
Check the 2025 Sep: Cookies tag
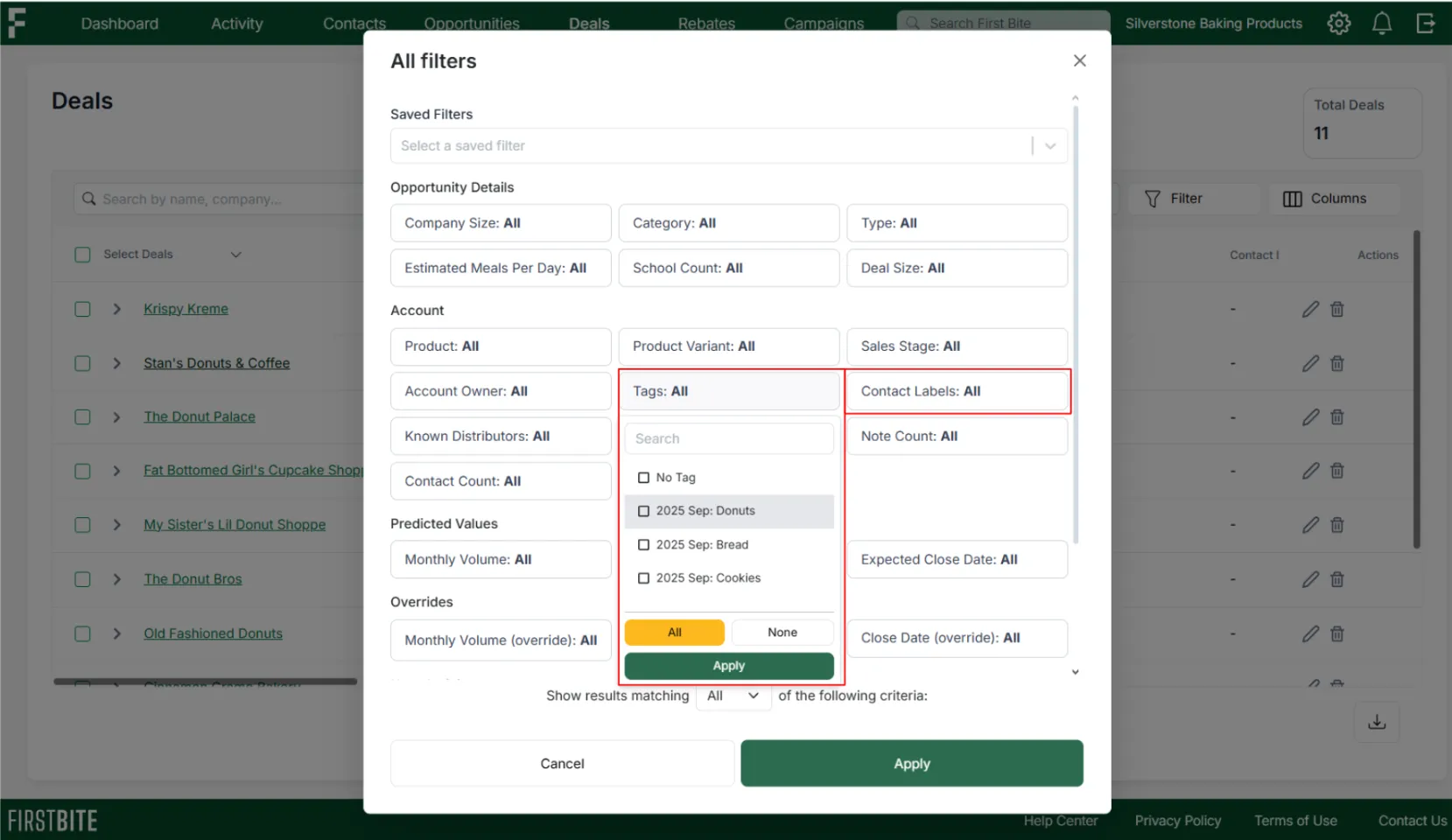tap(643, 578)
